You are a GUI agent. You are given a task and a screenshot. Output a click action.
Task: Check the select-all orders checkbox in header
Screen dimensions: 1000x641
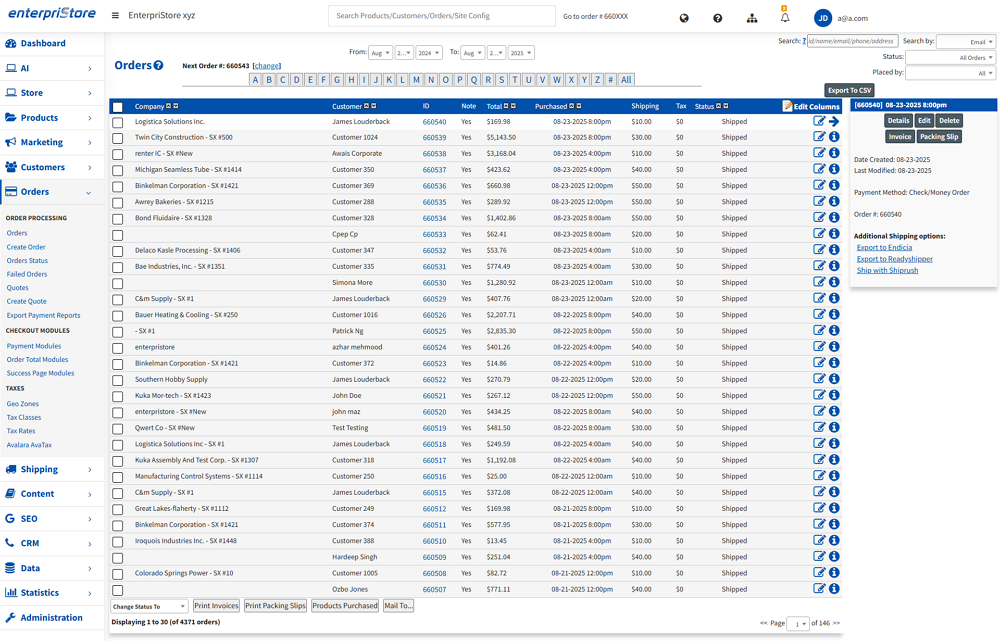(x=118, y=107)
